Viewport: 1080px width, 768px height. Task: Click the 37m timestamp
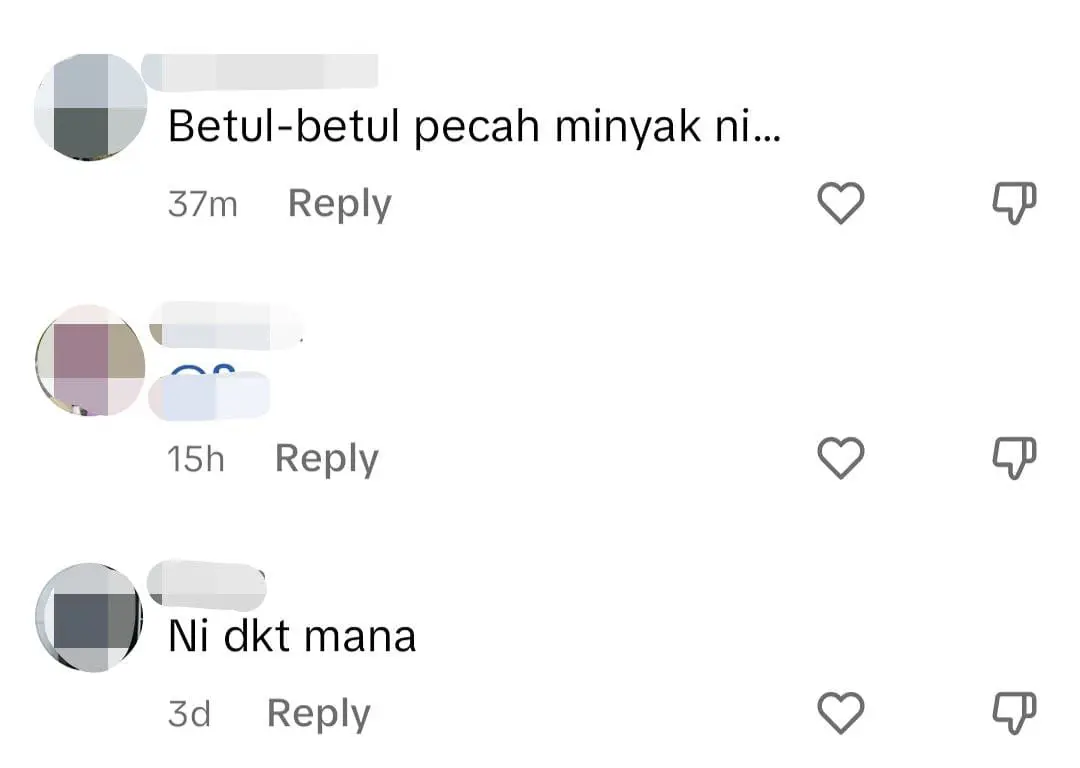coord(202,205)
